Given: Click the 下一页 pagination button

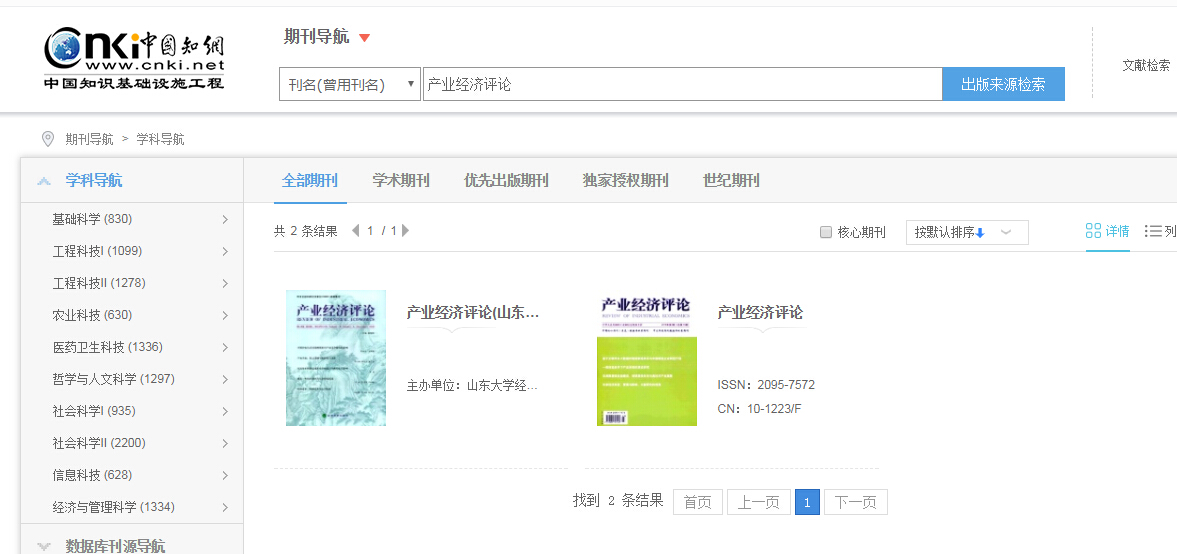Looking at the screenshot, I should coord(856,502).
